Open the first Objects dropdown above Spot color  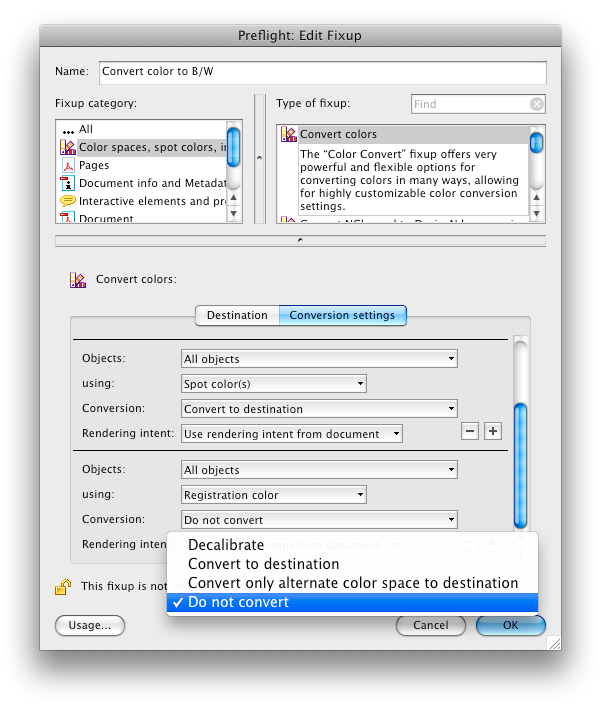pyautogui.click(x=319, y=359)
